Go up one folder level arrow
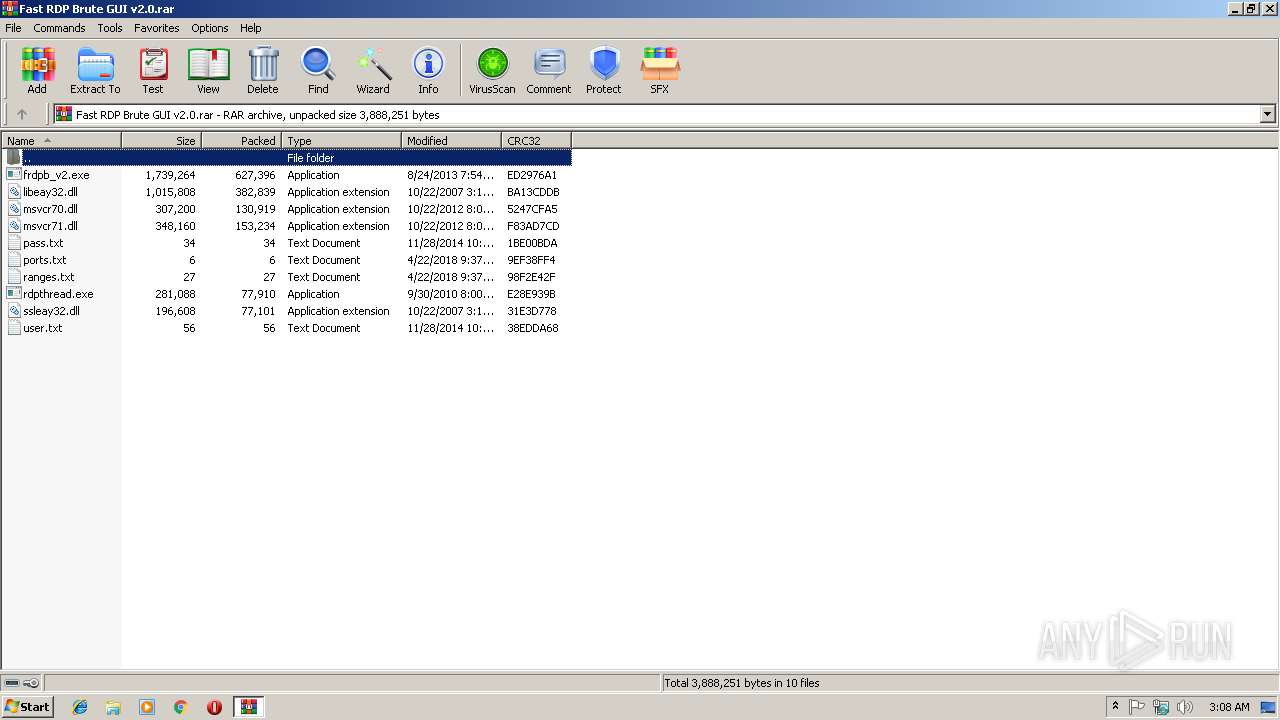The image size is (1280, 720). (x=21, y=114)
